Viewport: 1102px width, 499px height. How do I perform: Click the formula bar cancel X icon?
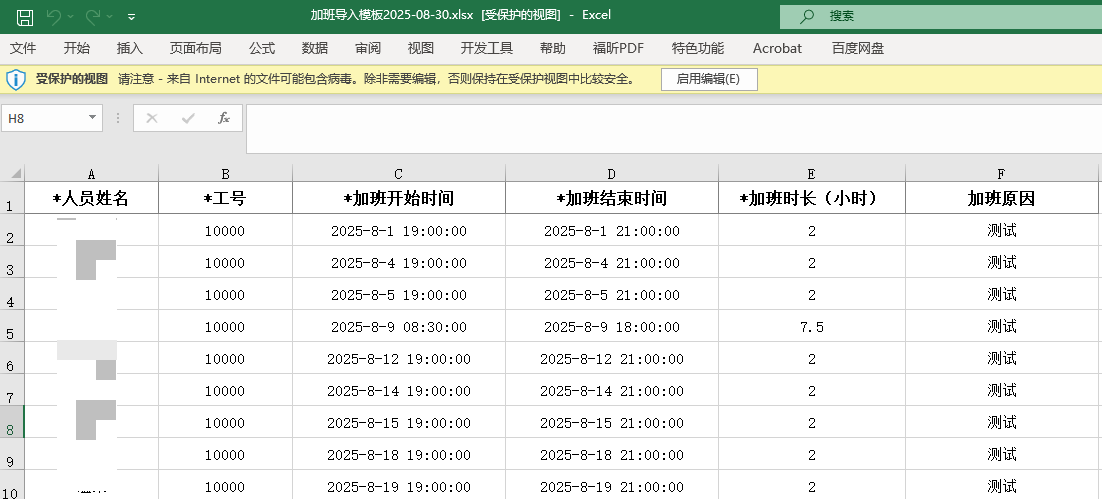[151, 118]
